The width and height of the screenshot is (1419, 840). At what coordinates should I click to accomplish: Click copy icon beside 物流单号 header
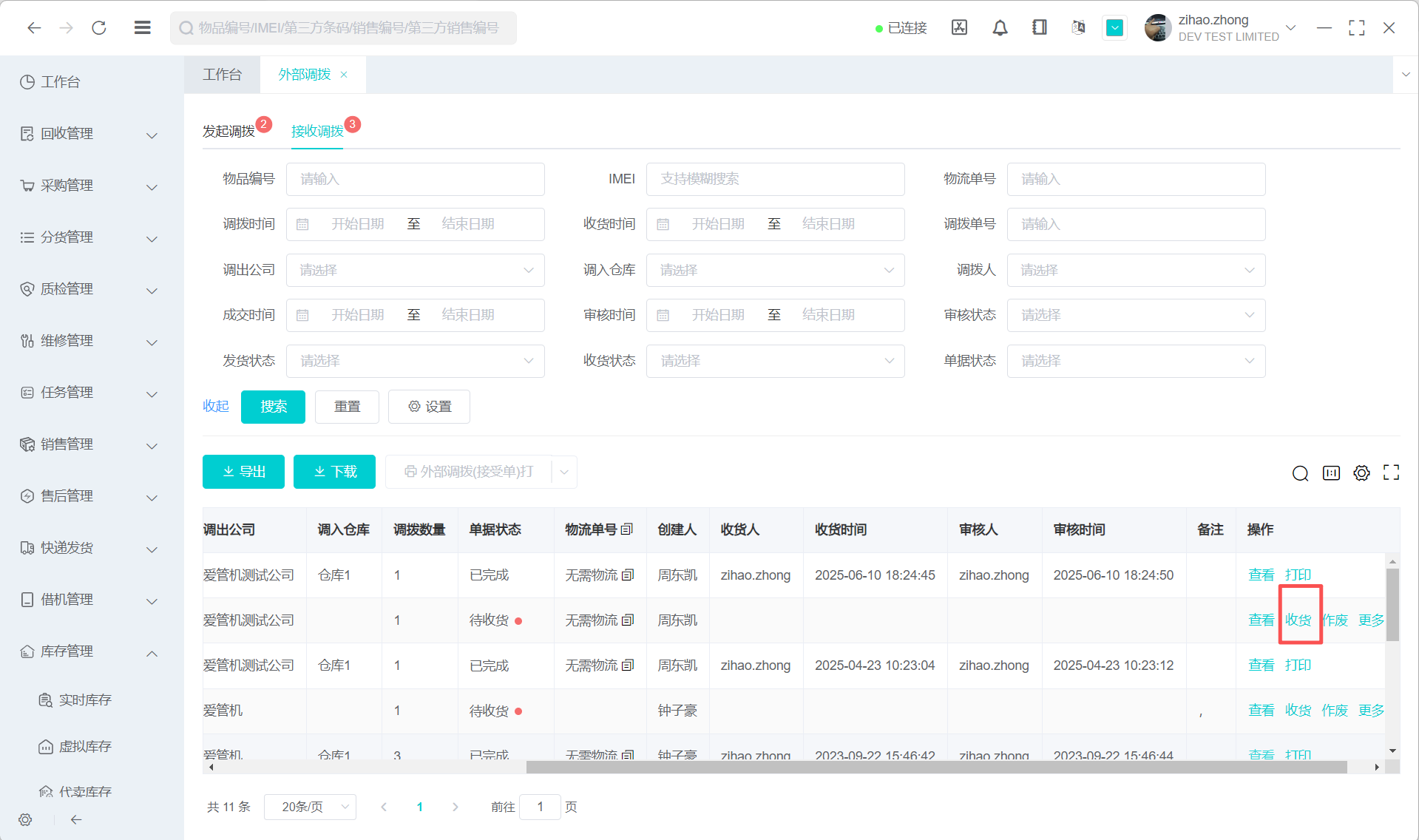coord(627,529)
